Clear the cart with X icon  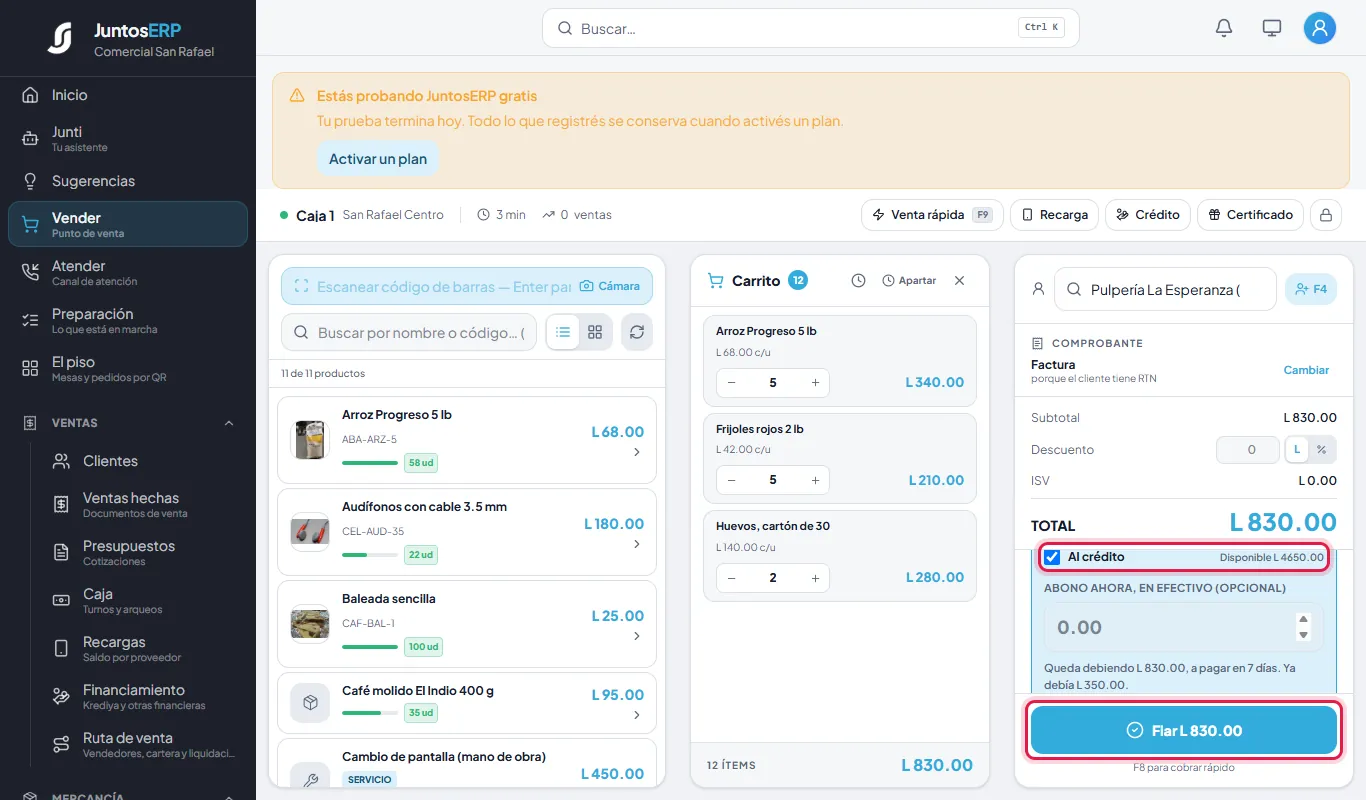coord(960,281)
